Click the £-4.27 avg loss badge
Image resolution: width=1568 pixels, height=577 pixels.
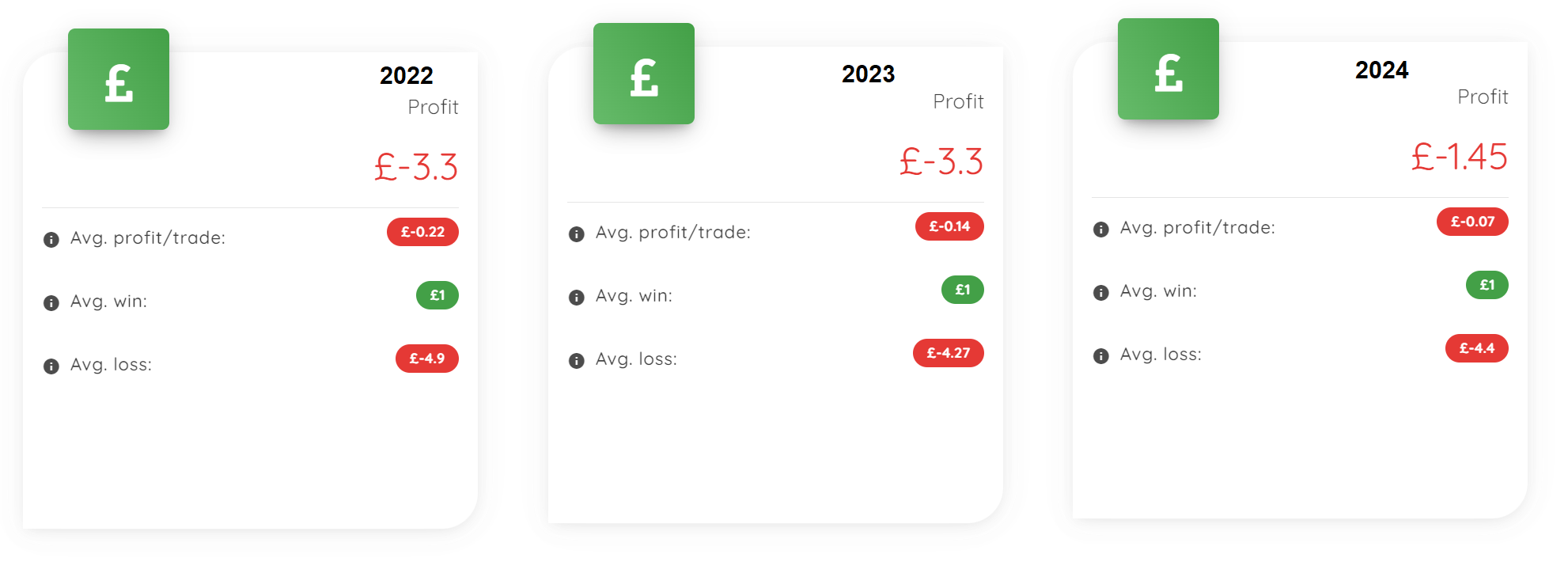coord(949,353)
